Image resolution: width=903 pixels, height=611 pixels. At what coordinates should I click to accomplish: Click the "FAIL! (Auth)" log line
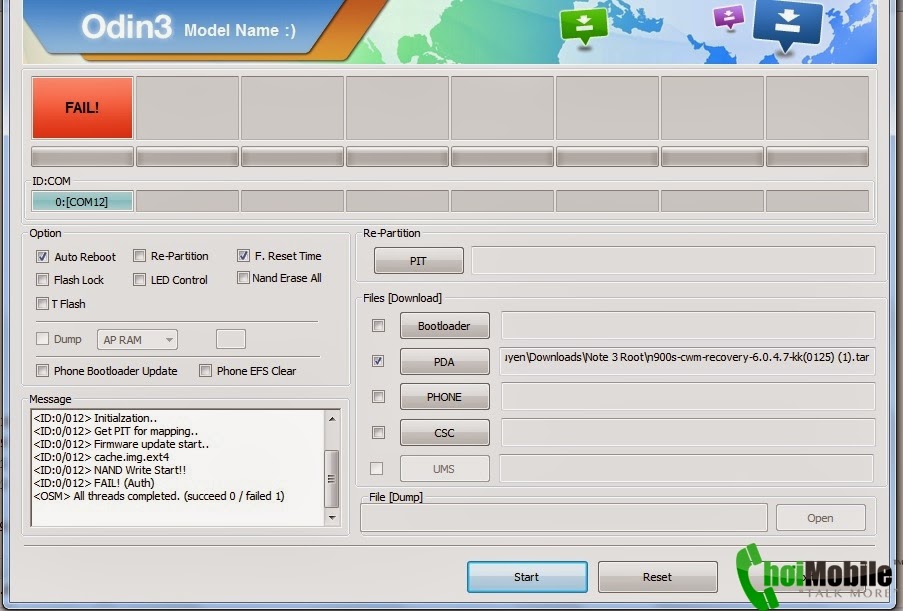94,483
